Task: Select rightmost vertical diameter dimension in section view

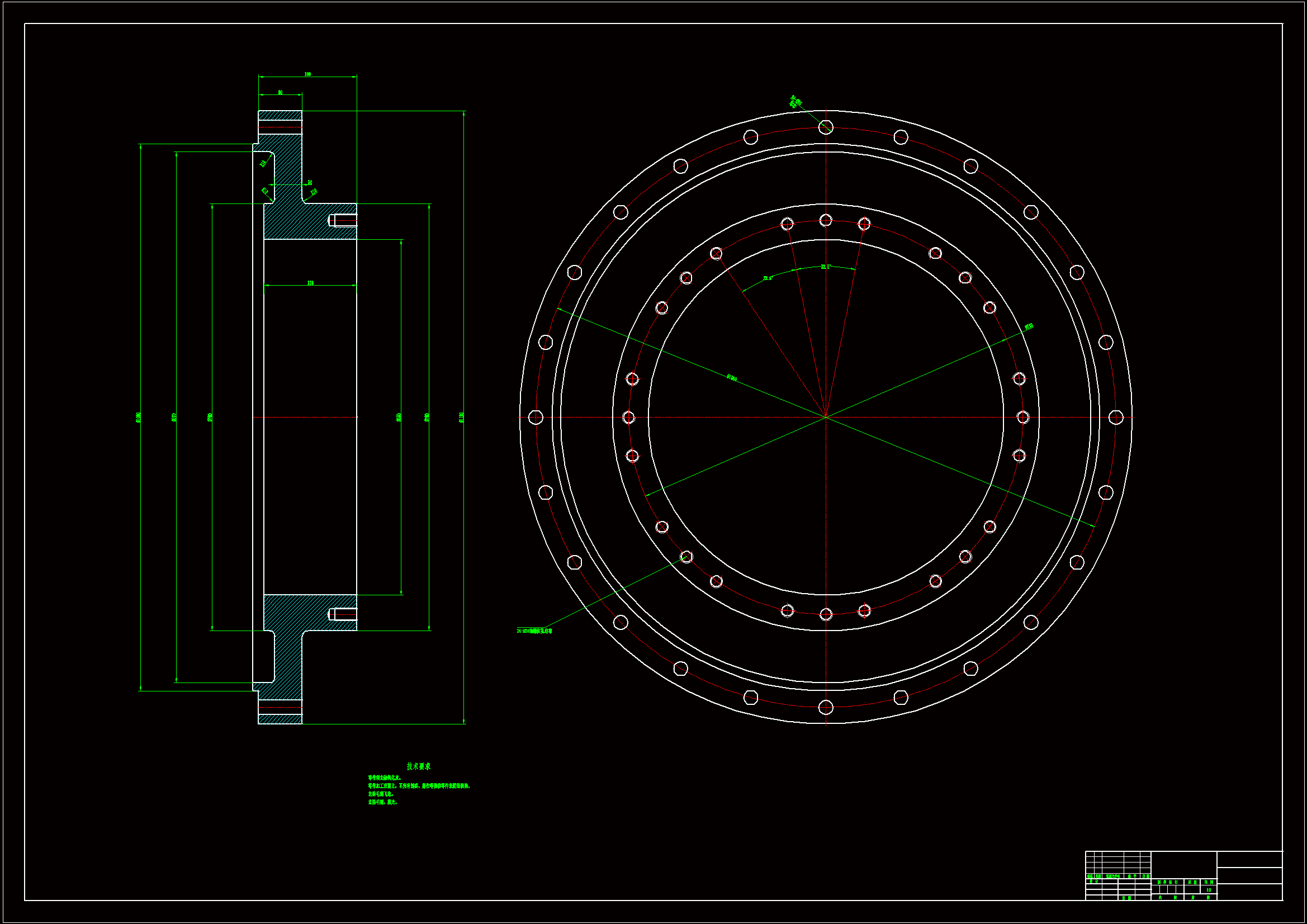Action: click(461, 418)
